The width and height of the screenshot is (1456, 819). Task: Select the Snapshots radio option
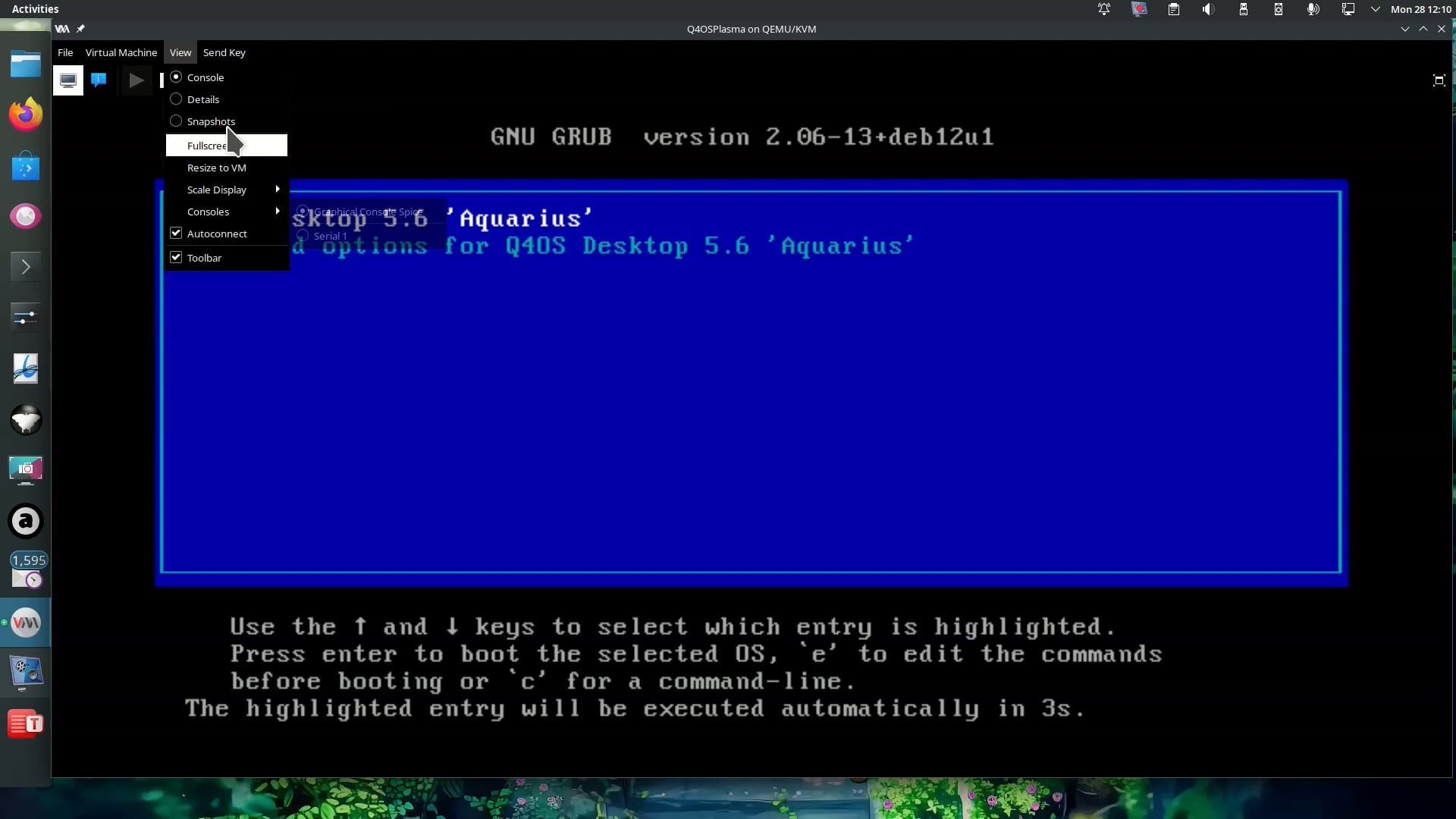(176, 121)
